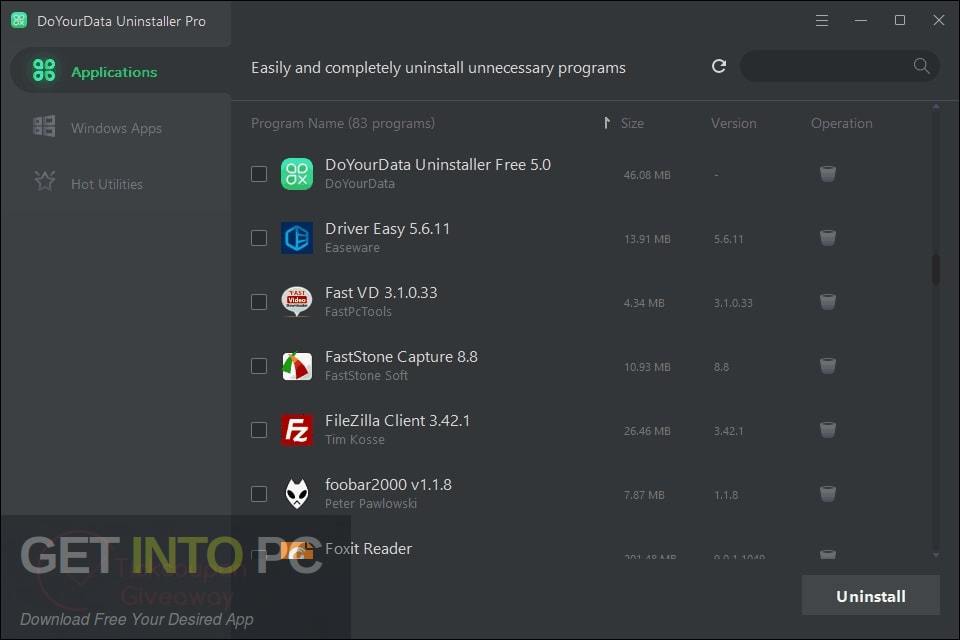Sort programs by Size column
Image resolution: width=960 pixels, height=640 pixels.
[632, 123]
